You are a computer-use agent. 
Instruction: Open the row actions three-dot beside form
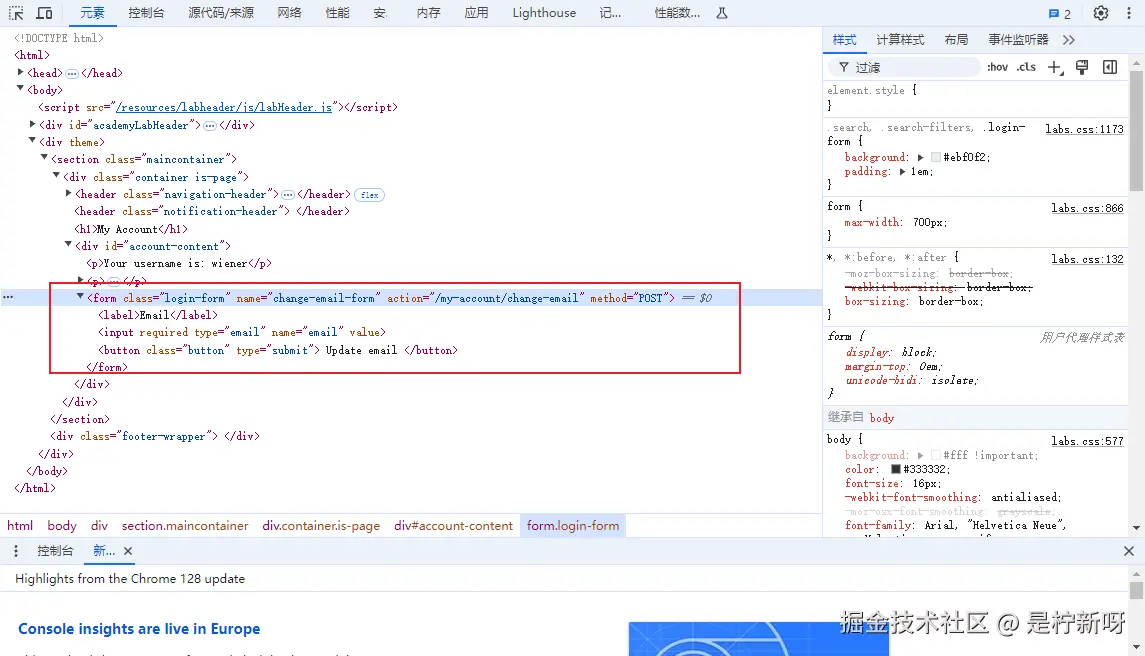coord(8,297)
